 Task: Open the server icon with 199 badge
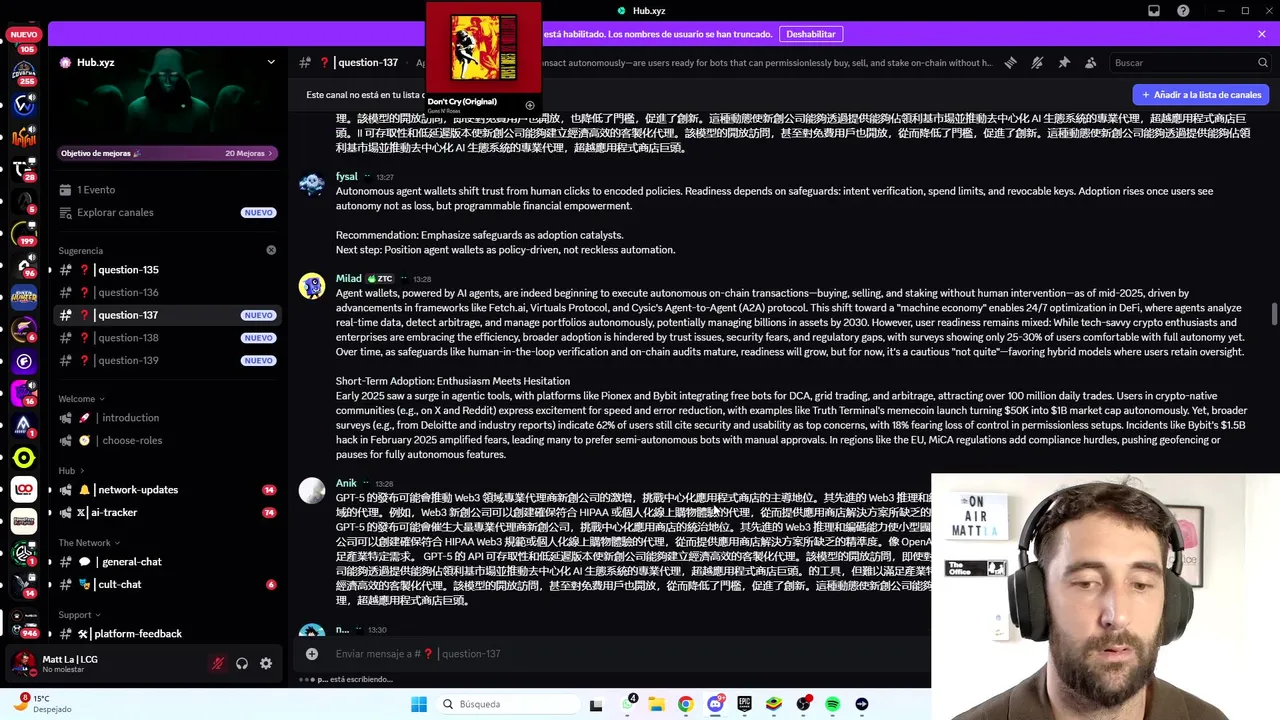point(24,233)
